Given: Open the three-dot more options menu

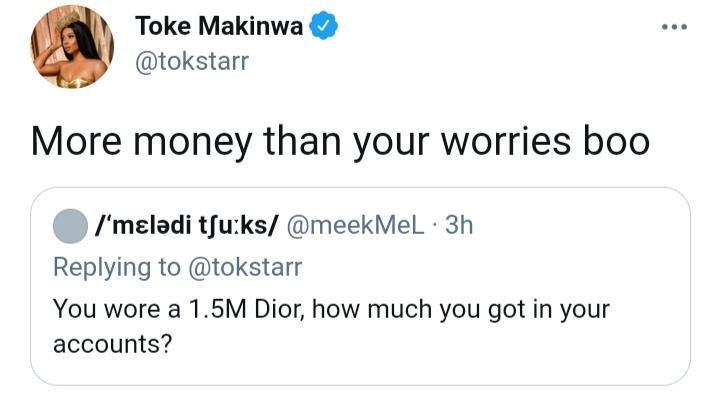Looking at the screenshot, I should (x=675, y=27).
